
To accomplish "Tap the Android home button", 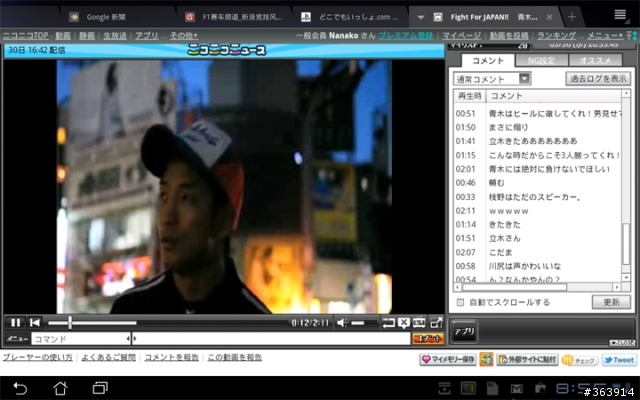I will tap(60, 388).
